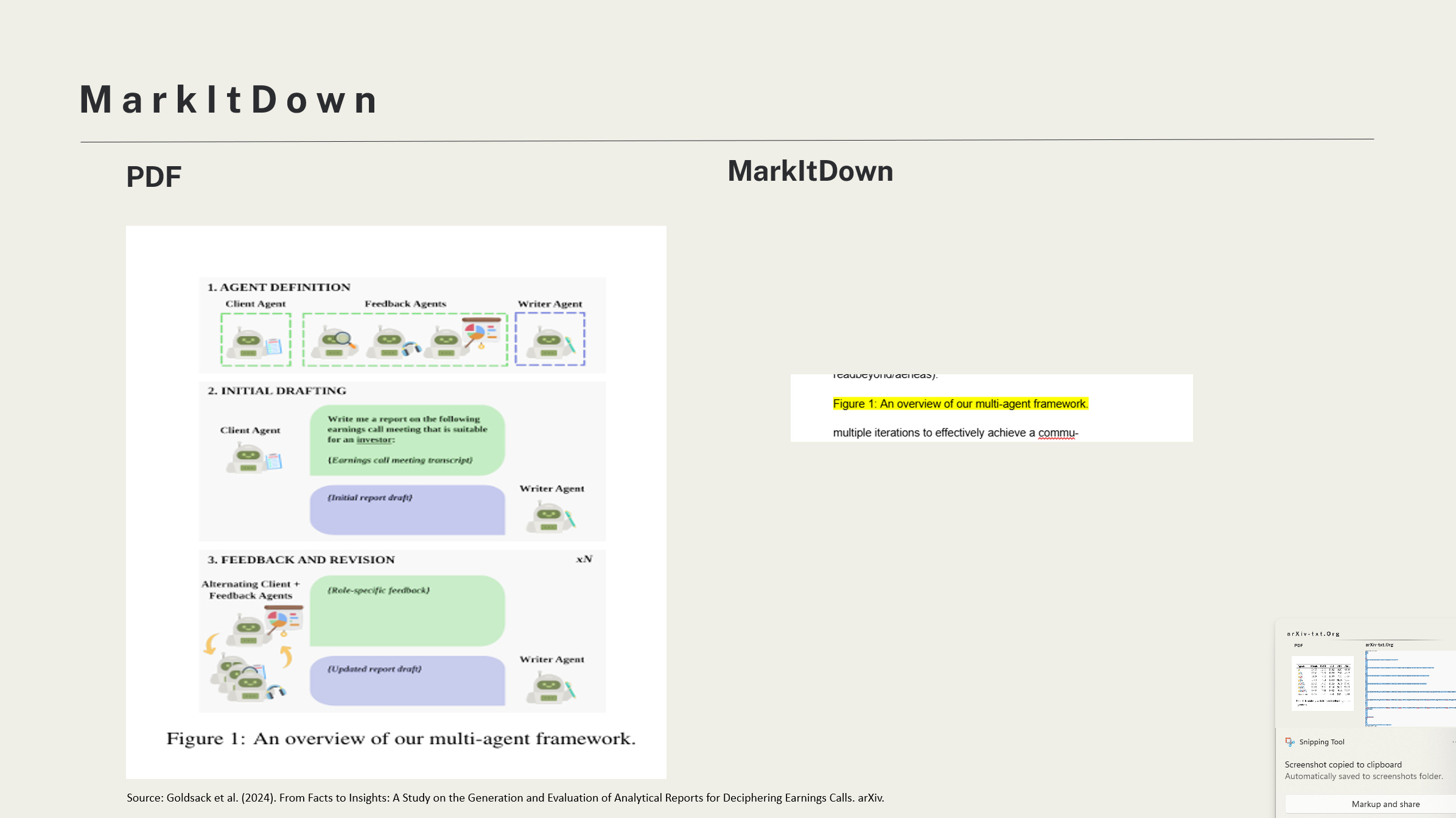Viewport: 1456px width, 818px height.
Task: Click the Screenshot copied to clipboard message
Action: click(1343, 764)
